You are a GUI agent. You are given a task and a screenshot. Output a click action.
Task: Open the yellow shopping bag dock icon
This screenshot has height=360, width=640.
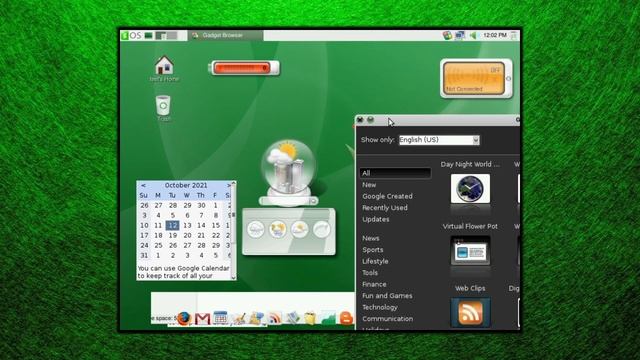(x=310, y=318)
